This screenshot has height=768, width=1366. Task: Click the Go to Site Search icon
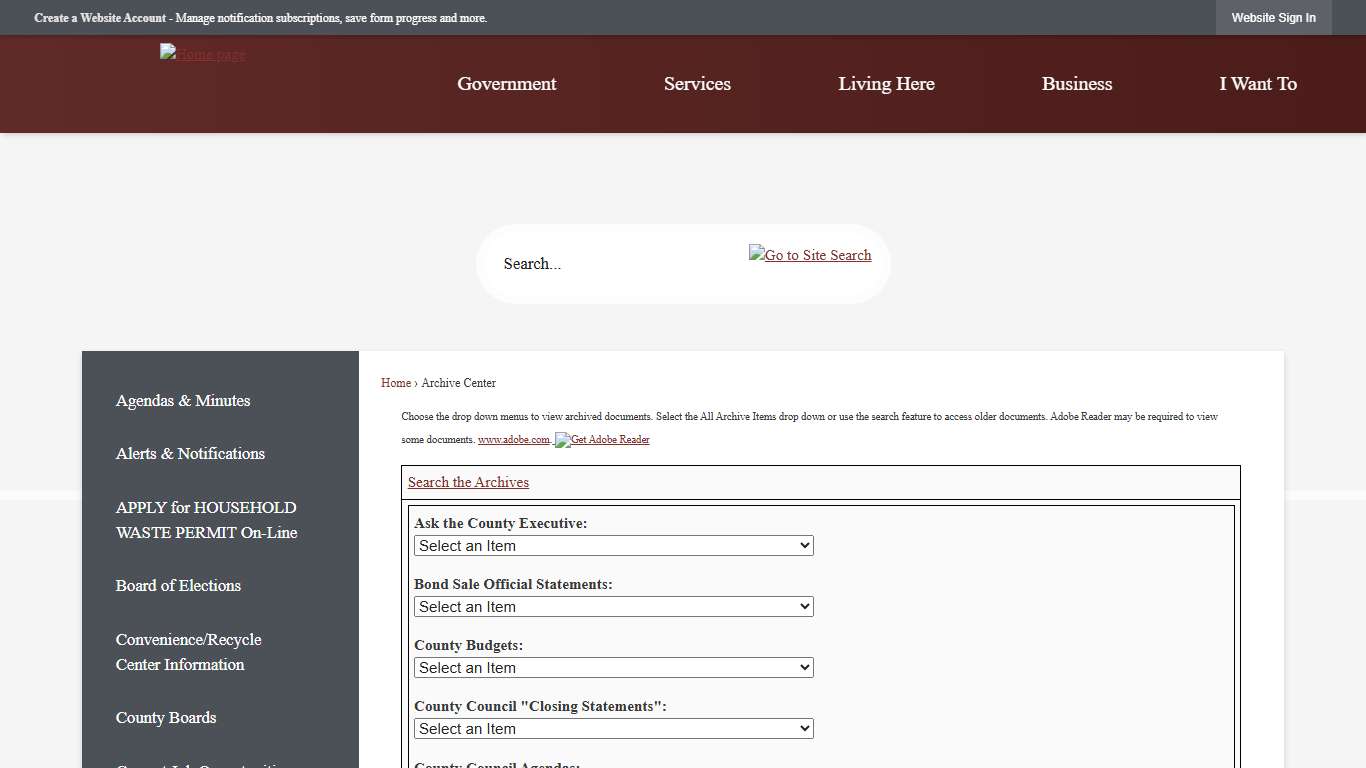(x=810, y=255)
